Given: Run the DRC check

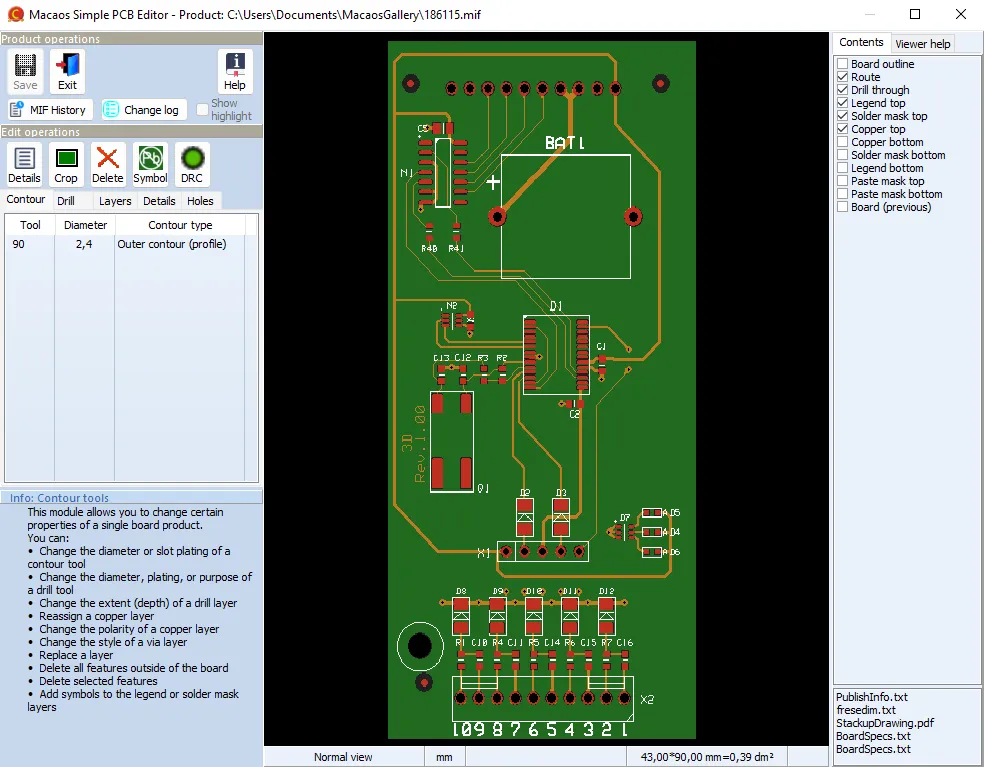Looking at the screenshot, I should pyautogui.click(x=192, y=164).
